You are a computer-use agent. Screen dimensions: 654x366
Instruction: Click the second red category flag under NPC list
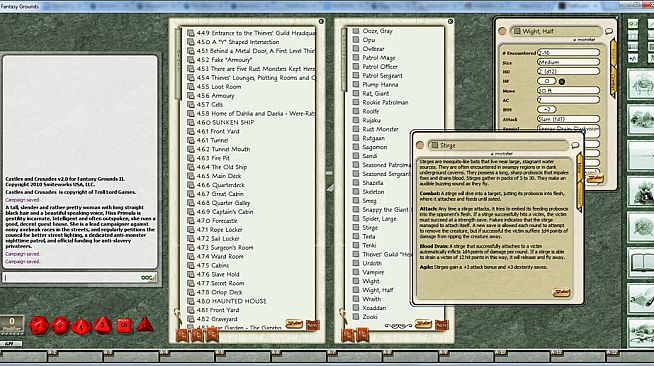tap(362, 335)
